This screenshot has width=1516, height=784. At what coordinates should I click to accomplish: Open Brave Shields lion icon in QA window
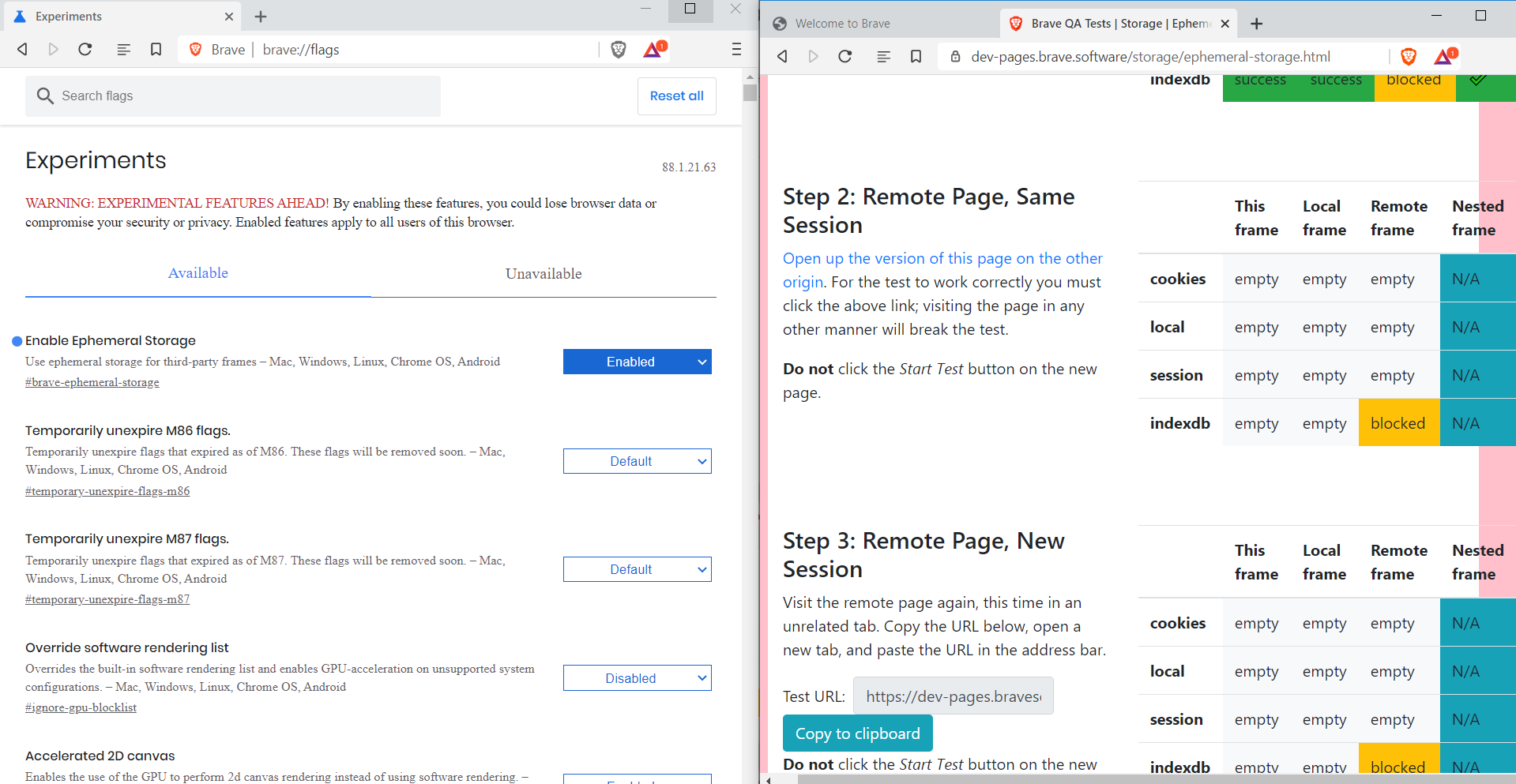(1408, 56)
